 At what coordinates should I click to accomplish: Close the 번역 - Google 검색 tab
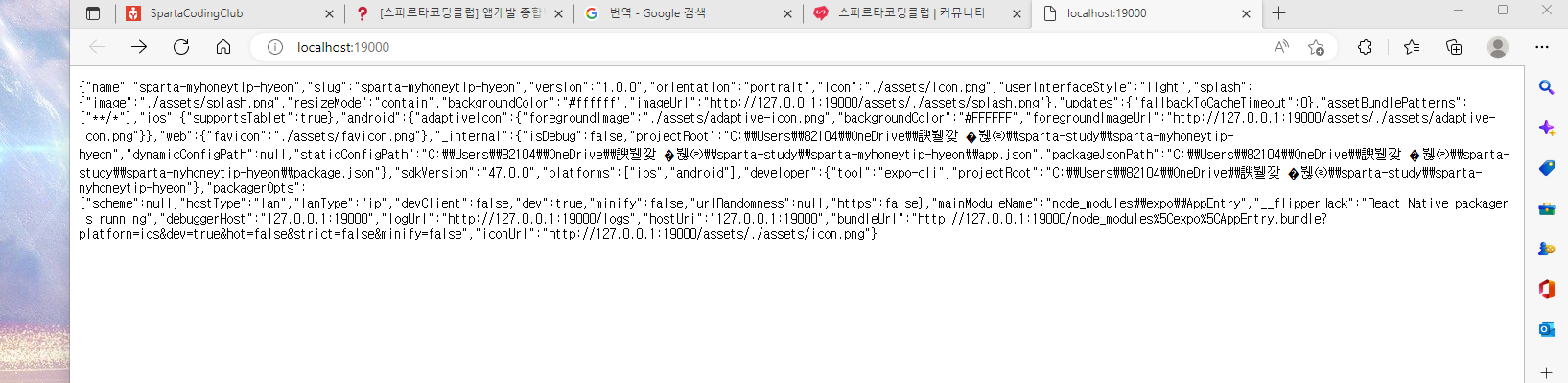click(x=787, y=13)
